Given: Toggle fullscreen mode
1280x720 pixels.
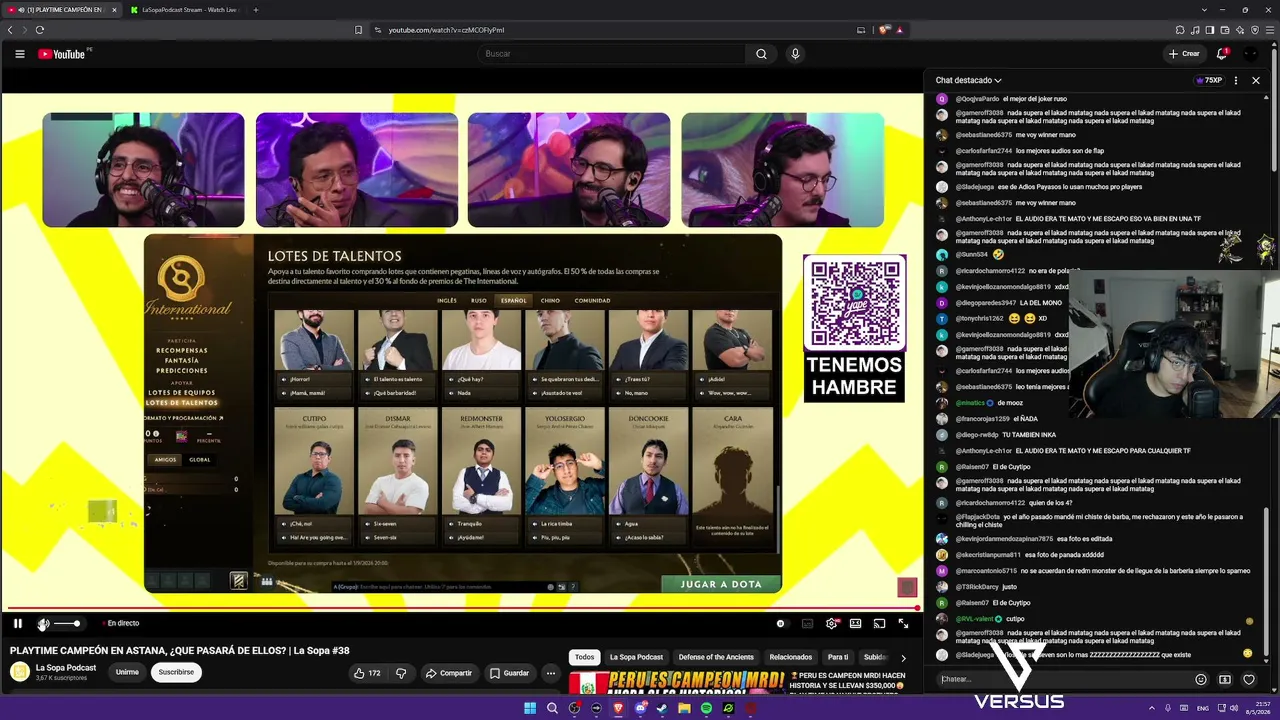Looking at the screenshot, I should point(903,623).
